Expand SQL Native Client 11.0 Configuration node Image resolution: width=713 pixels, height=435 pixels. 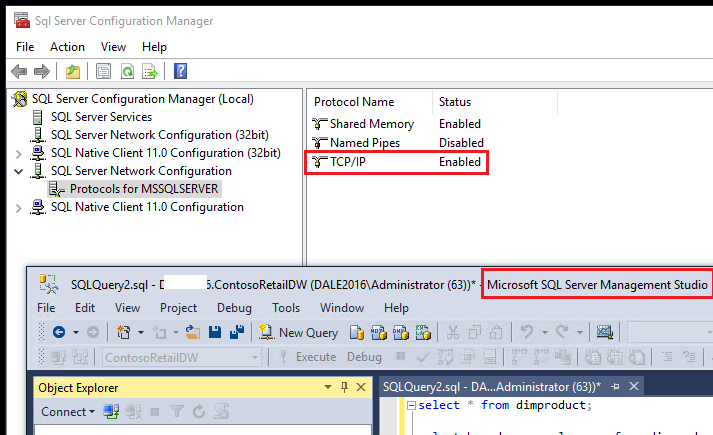click(18, 208)
